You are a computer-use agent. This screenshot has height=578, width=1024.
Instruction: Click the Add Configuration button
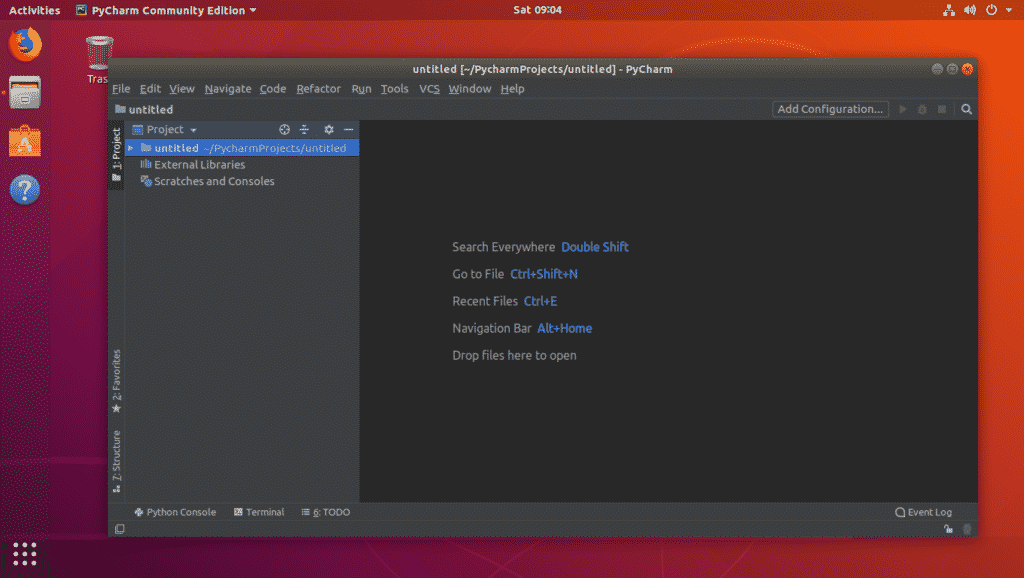click(830, 109)
